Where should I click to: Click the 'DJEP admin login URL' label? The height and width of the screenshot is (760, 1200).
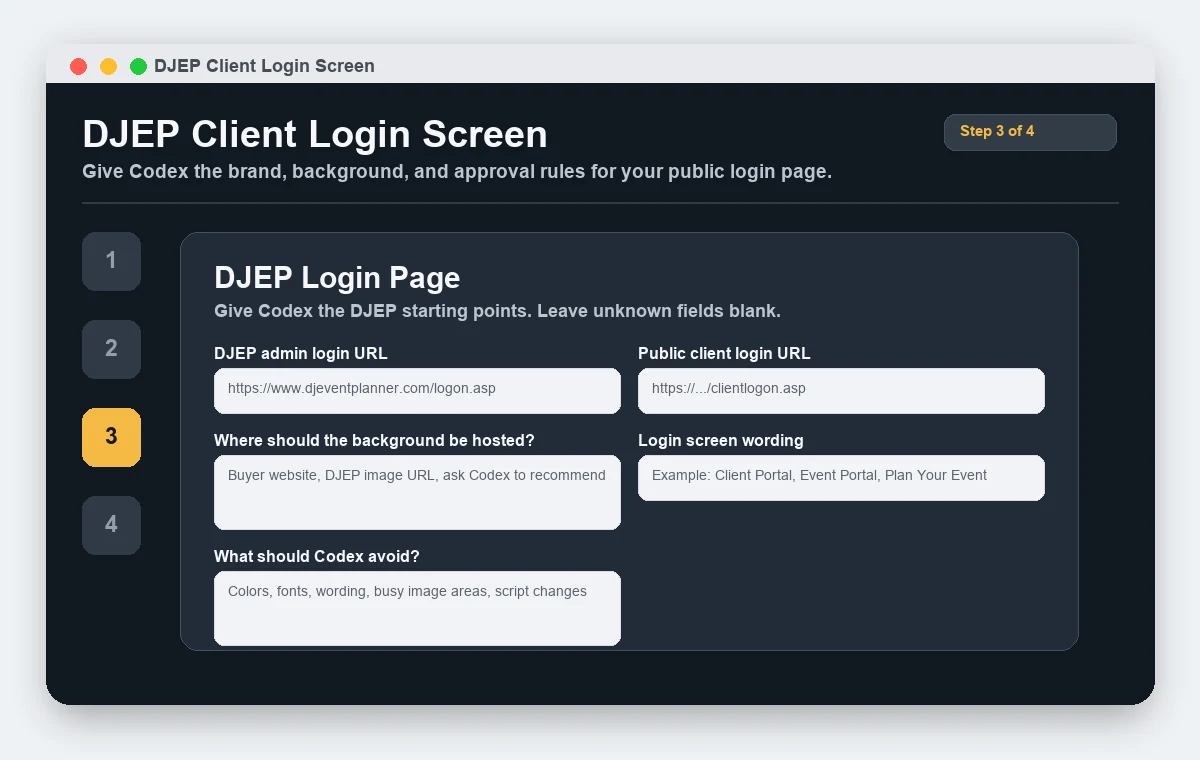[x=301, y=353]
